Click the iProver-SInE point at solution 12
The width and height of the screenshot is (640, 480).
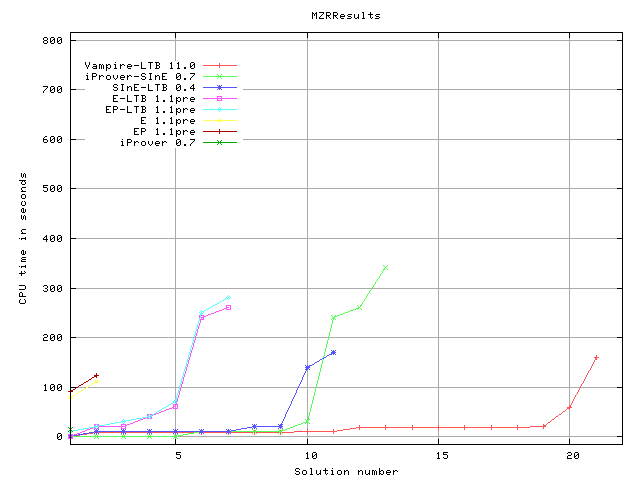click(359, 307)
